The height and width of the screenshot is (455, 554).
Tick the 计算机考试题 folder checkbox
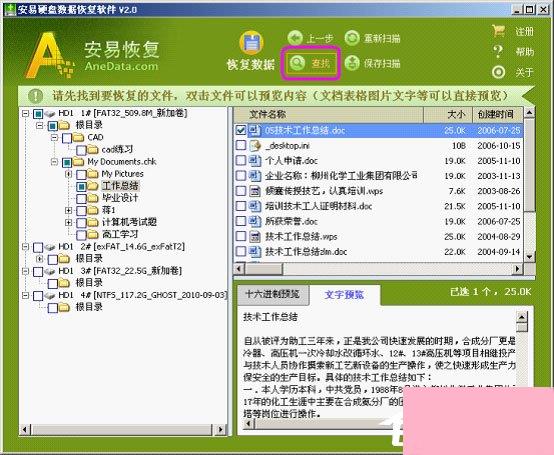(81, 223)
